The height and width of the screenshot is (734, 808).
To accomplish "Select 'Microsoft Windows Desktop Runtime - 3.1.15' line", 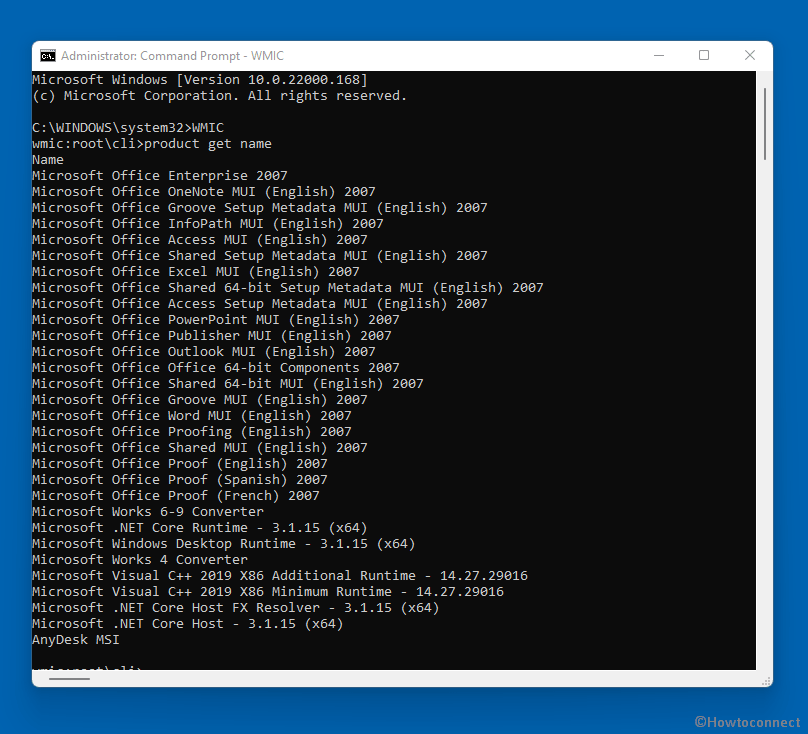I will (x=224, y=543).
